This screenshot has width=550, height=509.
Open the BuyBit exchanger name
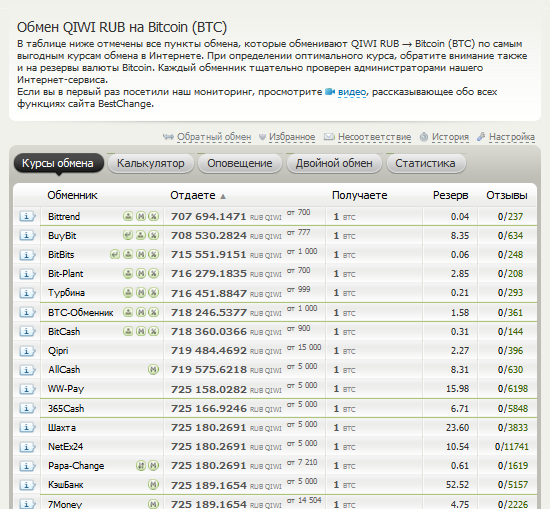[x=62, y=236]
